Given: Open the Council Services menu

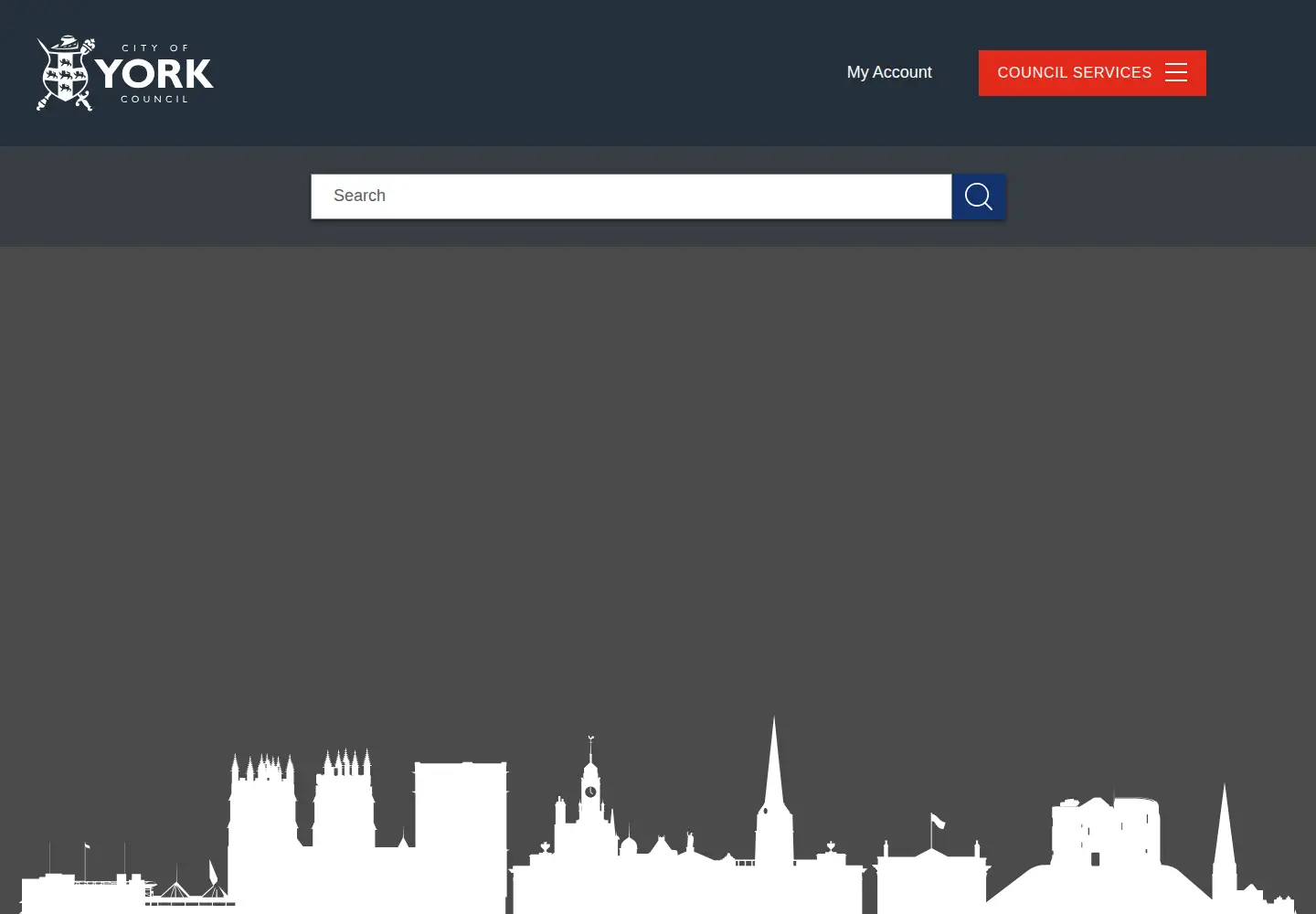Looking at the screenshot, I should pyautogui.click(x=1092, y=73).
